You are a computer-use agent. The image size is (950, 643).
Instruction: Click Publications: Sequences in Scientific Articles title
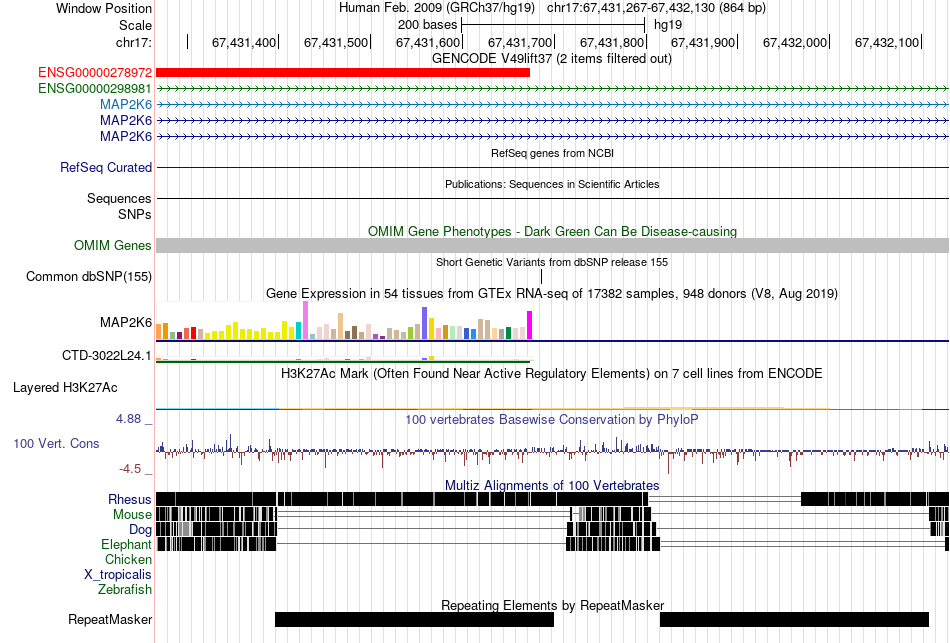pyautogui.click(x=552, y=184)
